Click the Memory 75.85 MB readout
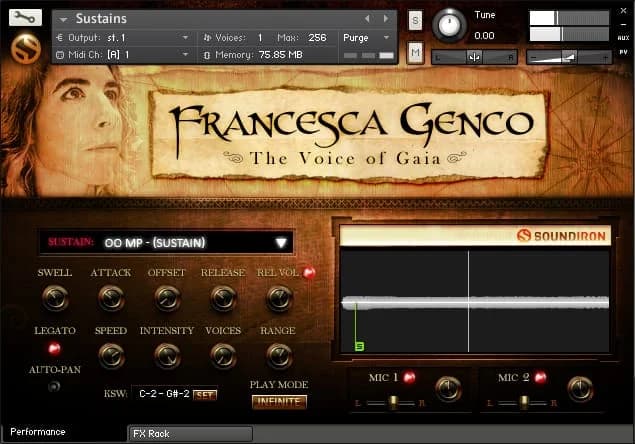Image resolution: width=635 pixels, height=444 pixels. coord(280,55)
